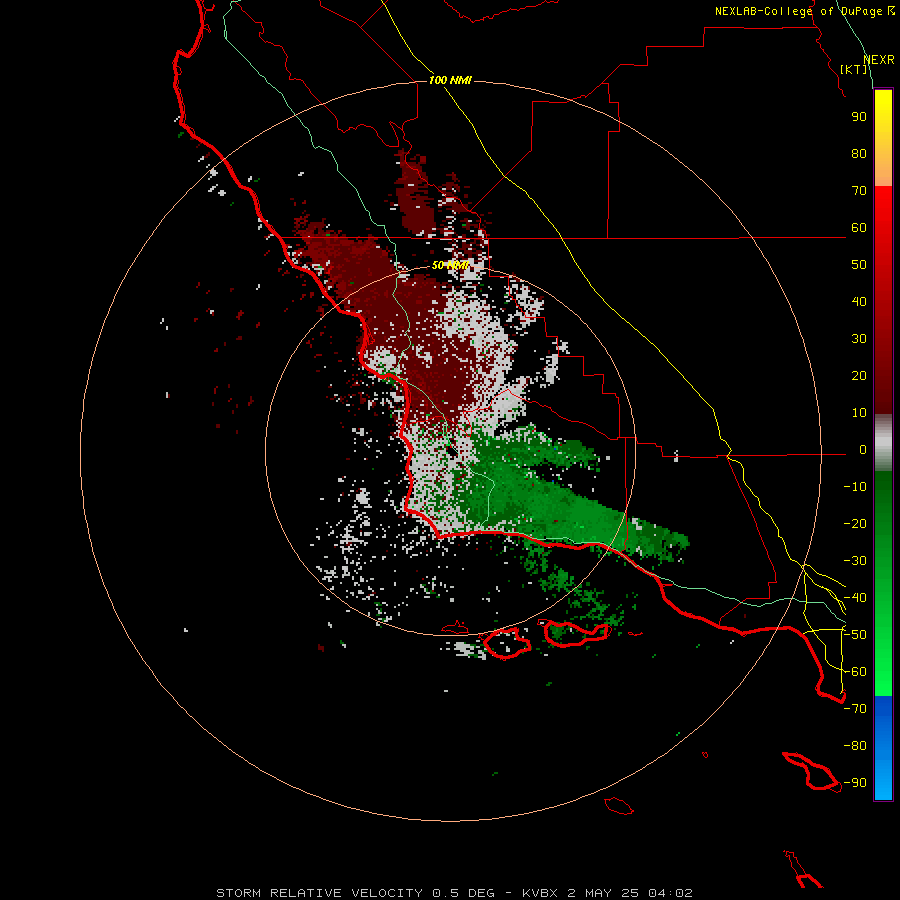Image resolution: width=900 pixels, height=900 pixels.
Task: Click the 50 value on the velocity scale
Action: tap(859, 265)
